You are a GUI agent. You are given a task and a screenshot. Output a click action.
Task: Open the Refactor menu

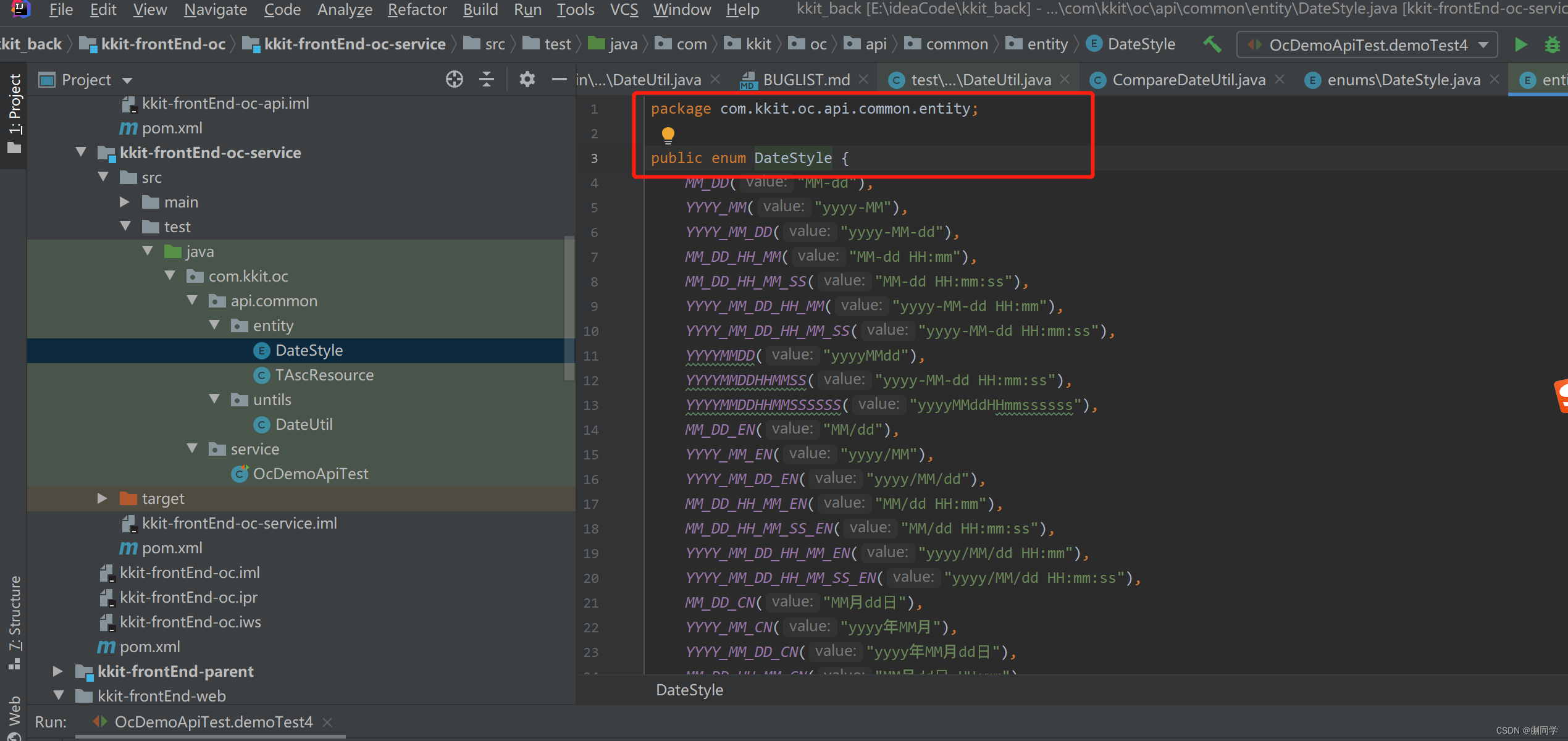(416, 10)
